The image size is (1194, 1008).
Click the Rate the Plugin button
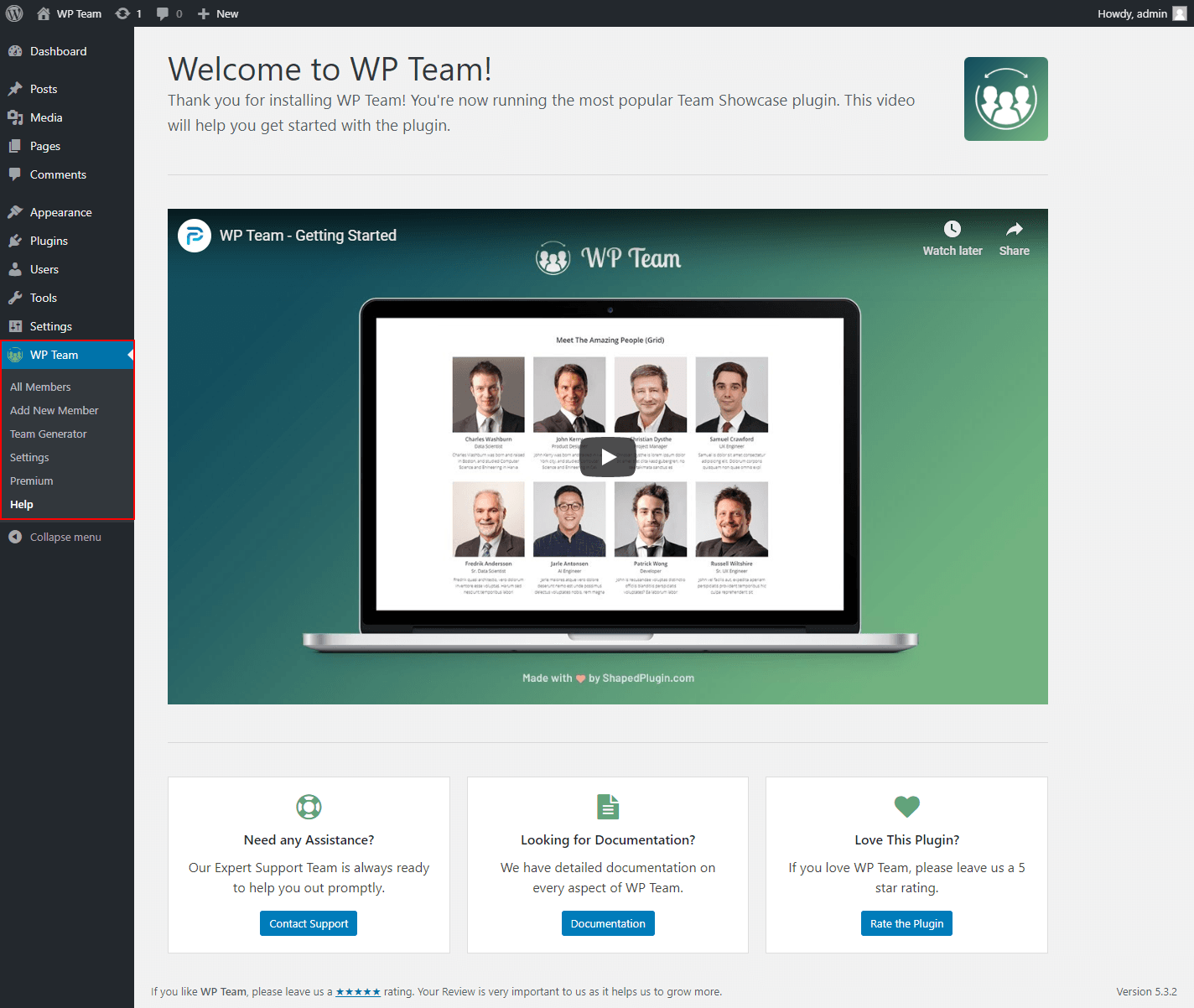click(x=906, y=923)
